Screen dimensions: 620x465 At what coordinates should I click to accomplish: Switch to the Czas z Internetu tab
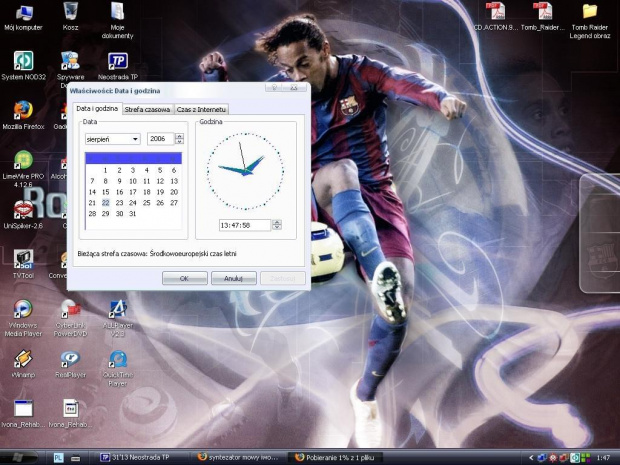[x=201, y=108]
